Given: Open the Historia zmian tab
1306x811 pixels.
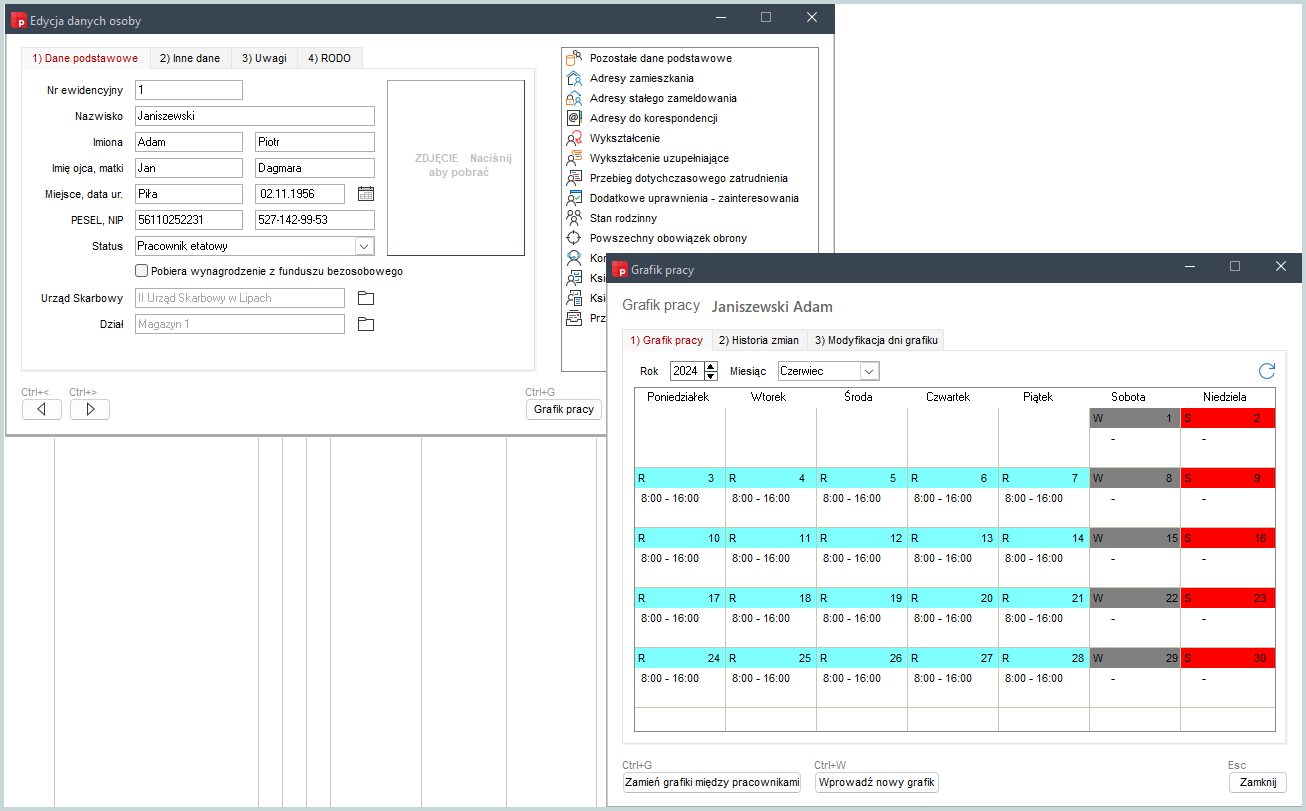Looking at the screenshot, I should pos(760,340).
